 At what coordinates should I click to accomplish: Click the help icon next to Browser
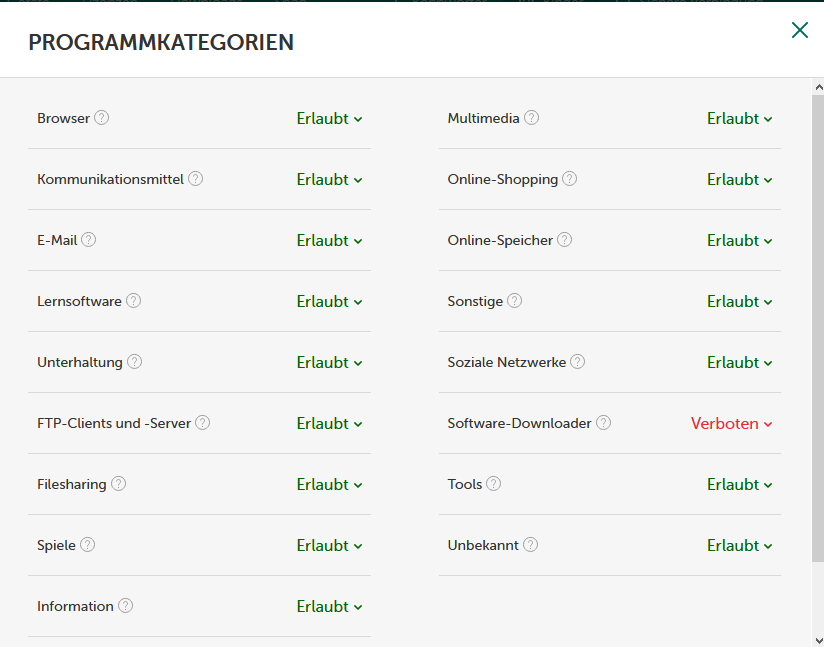pos(101,118)
